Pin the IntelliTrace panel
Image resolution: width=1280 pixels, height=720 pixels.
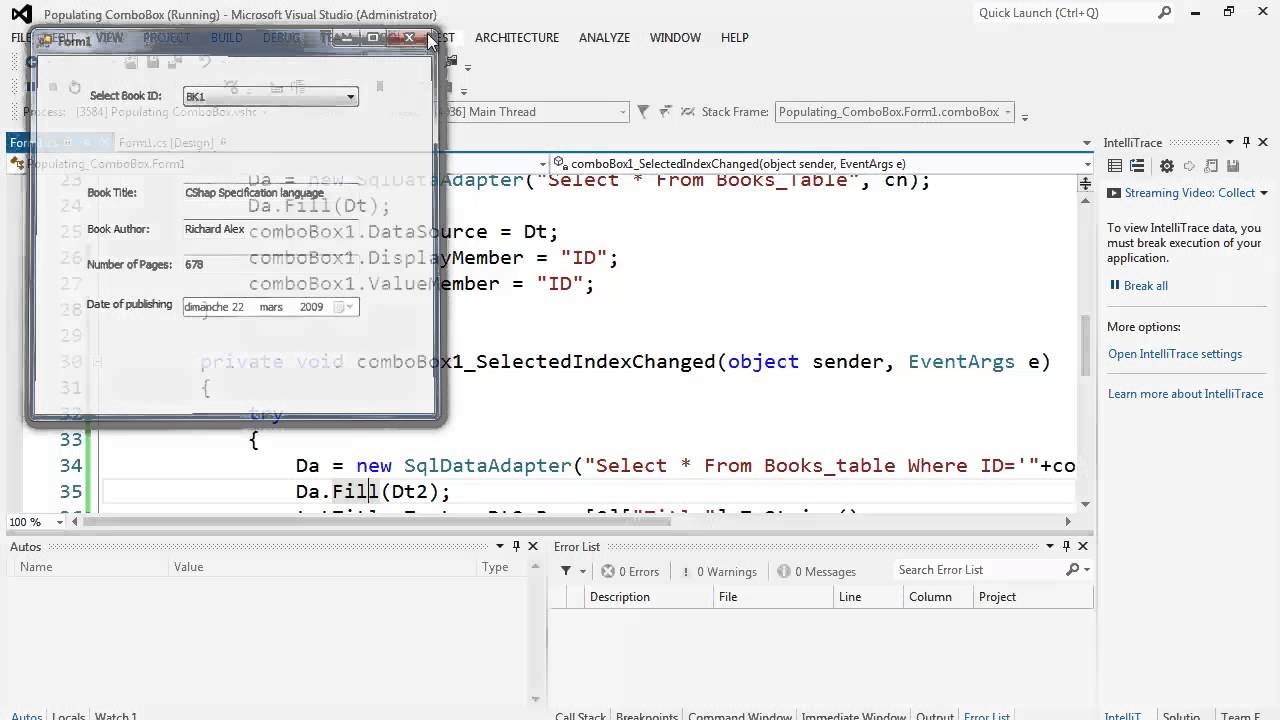point(1246,142)
